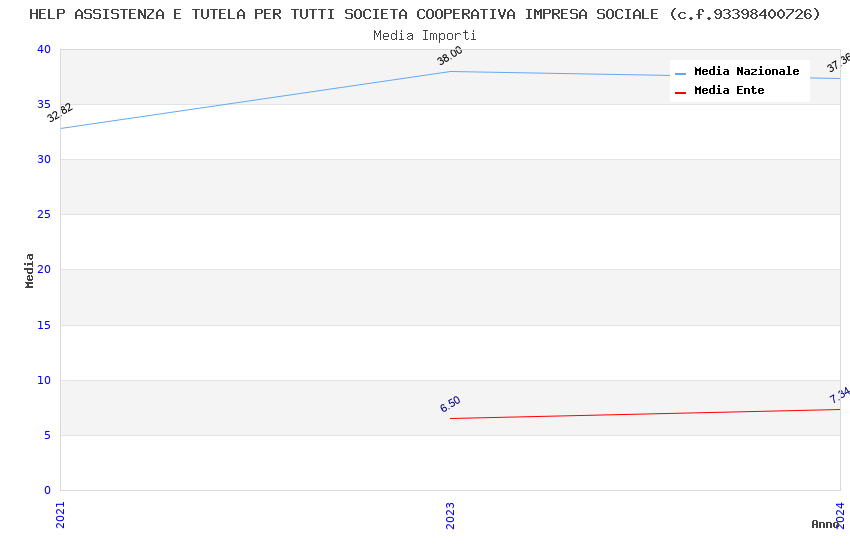
Task: Click the 40 tick on the y-axis
Action: pyautogui.click(x=44, y=50)
